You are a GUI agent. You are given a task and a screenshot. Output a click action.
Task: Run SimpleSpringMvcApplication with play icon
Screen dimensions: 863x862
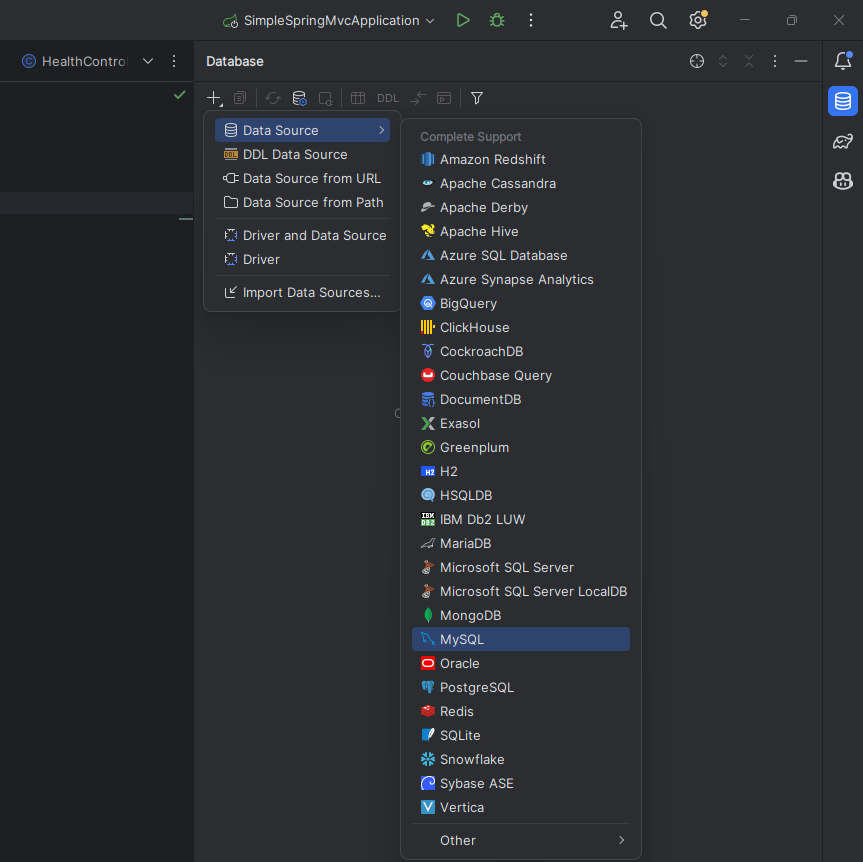point(463,20)
